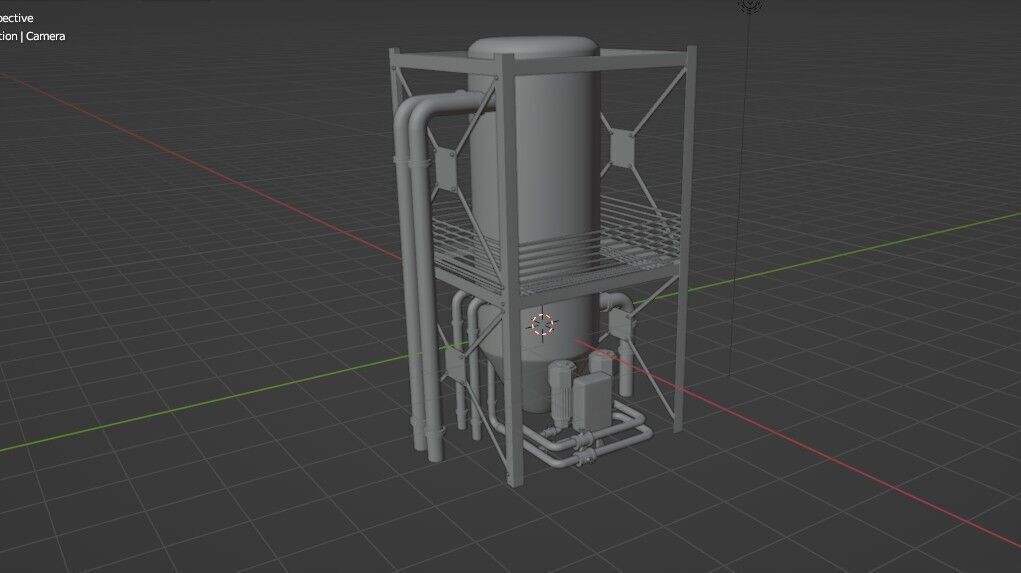The height and width of the screenshot is (573, 1021).
Task: Select the front vertical frame column
Action: pos(511,270)
